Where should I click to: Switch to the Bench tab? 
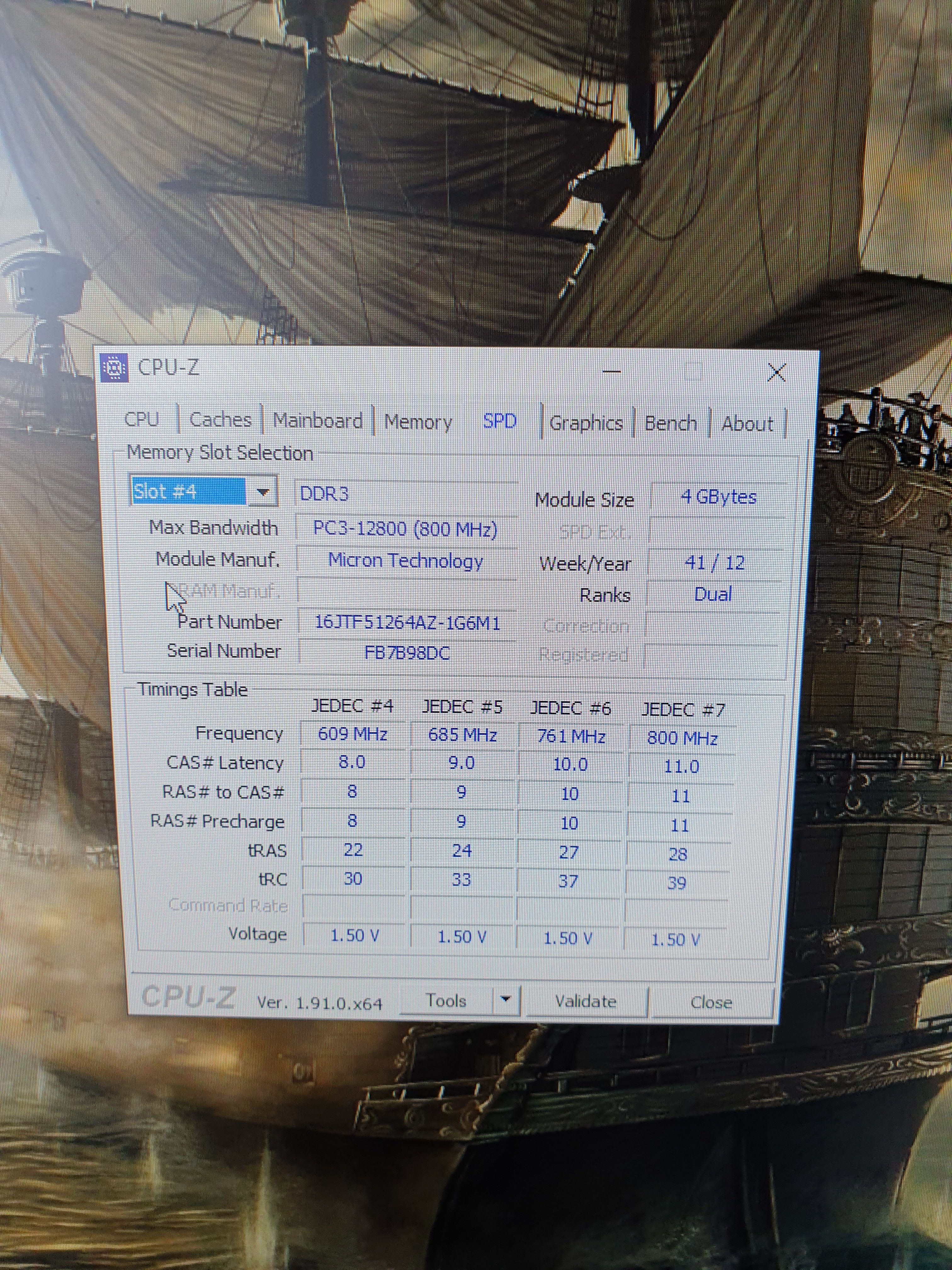670,424
